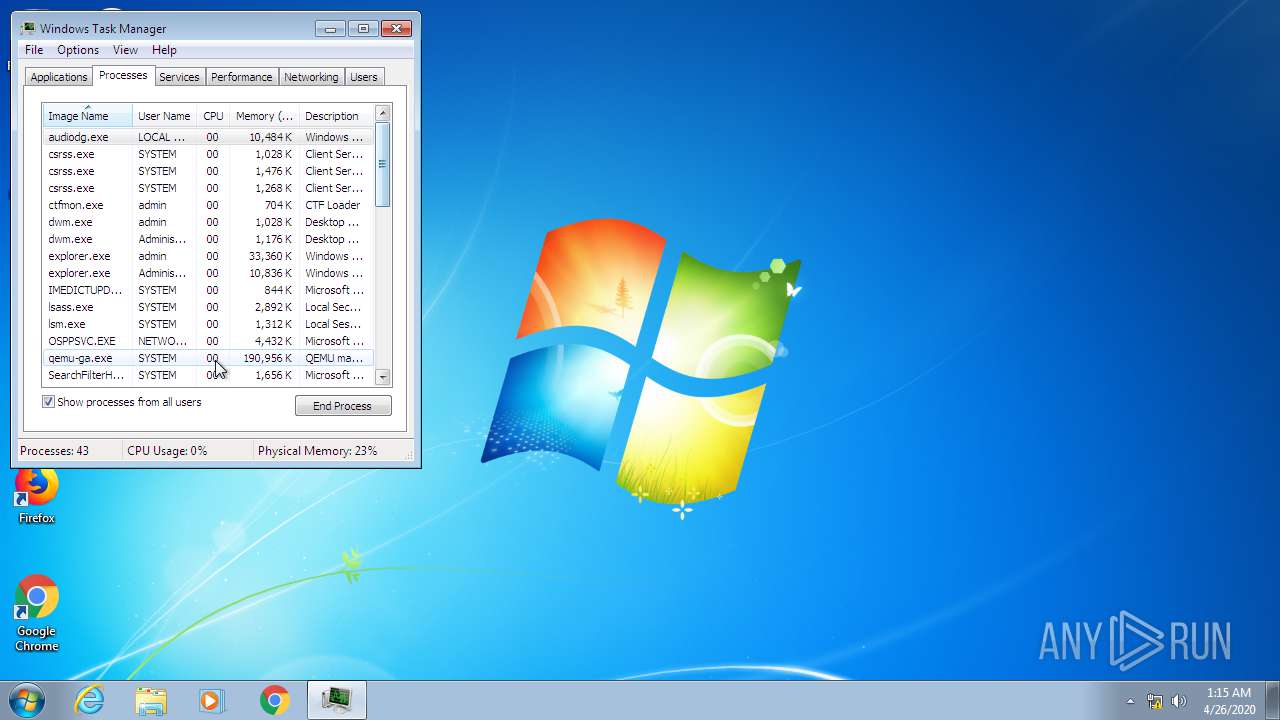Open the File menu
Screen dimensions: 1280x720
tap(34, 50)
